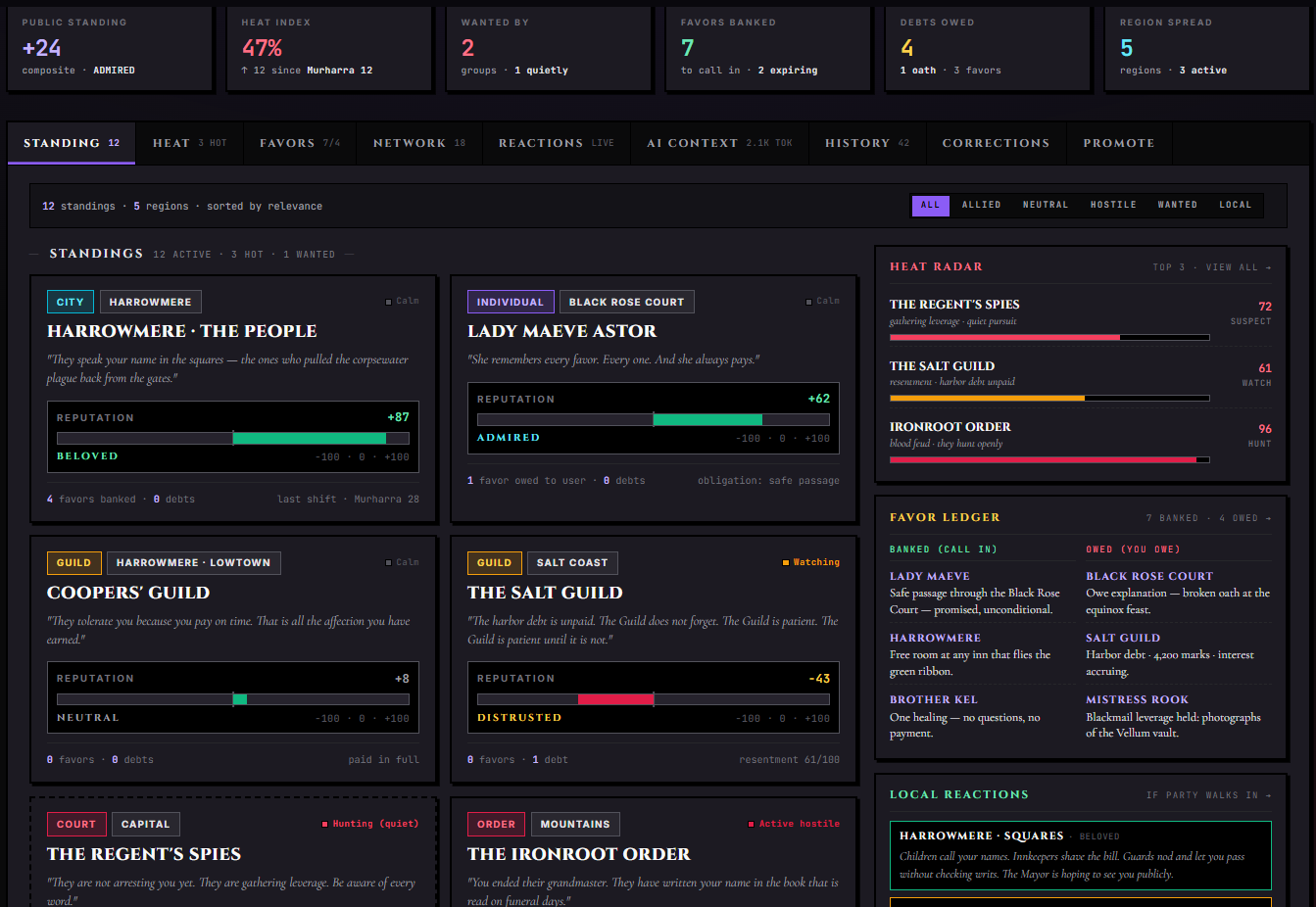Image resolution: width=1316 pixels, height=907 pixels.
Task: Click 'resentment 61/100' on Salt Guild card
Action: pyautogui.click(x=789, y=759)
